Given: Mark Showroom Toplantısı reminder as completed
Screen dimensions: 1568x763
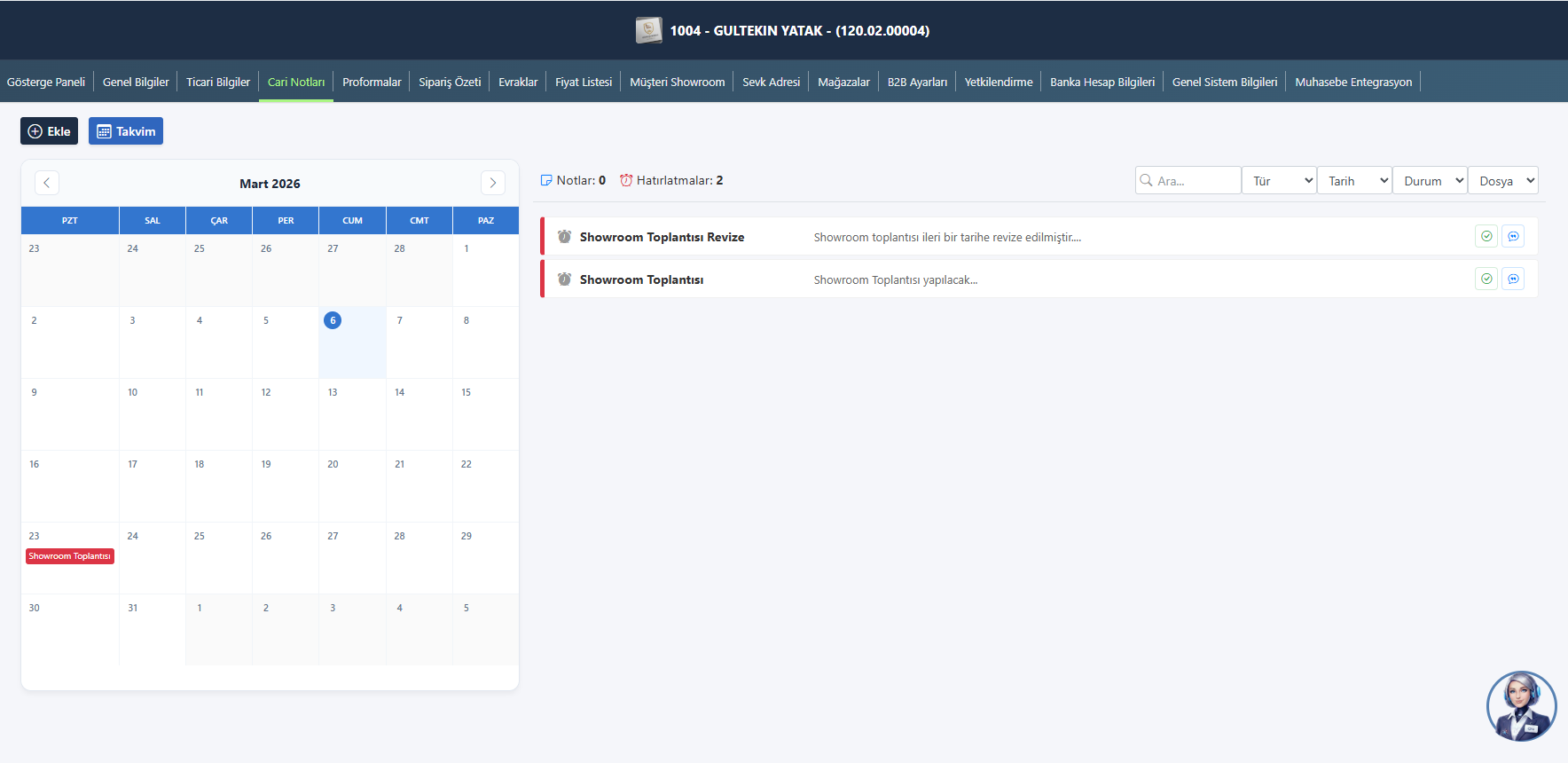Looking at the screenshot, I should tap(1486, 279).
